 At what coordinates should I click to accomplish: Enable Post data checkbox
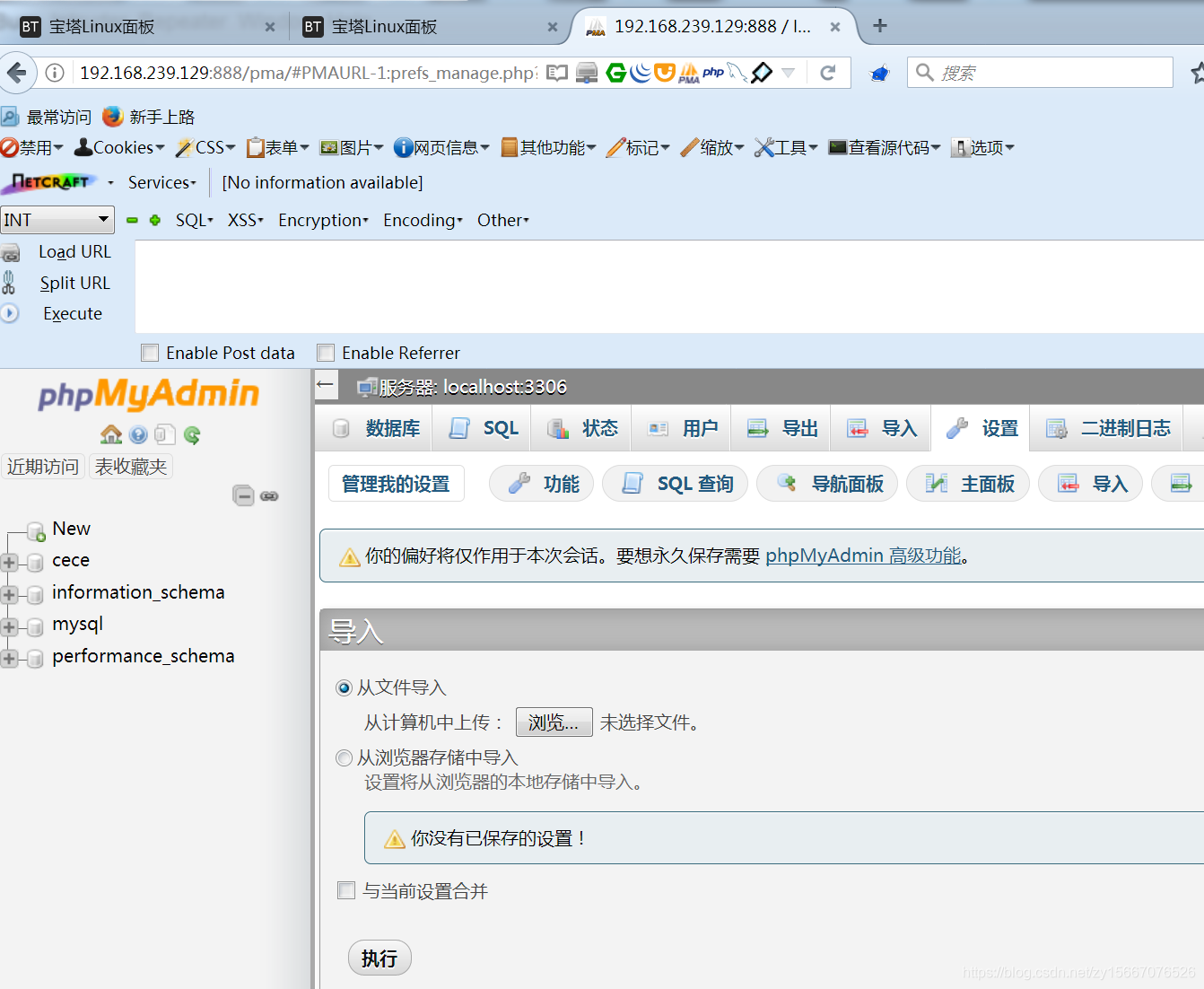(x=150, y=353)
